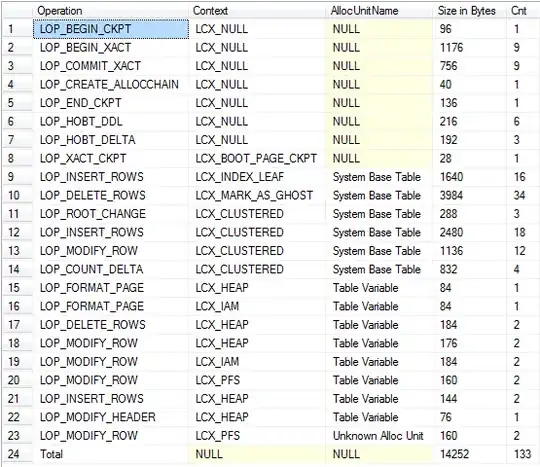The image size is (540, 467).
Task: Click size value 40 in row 4
Action: (x=445, y=84)
